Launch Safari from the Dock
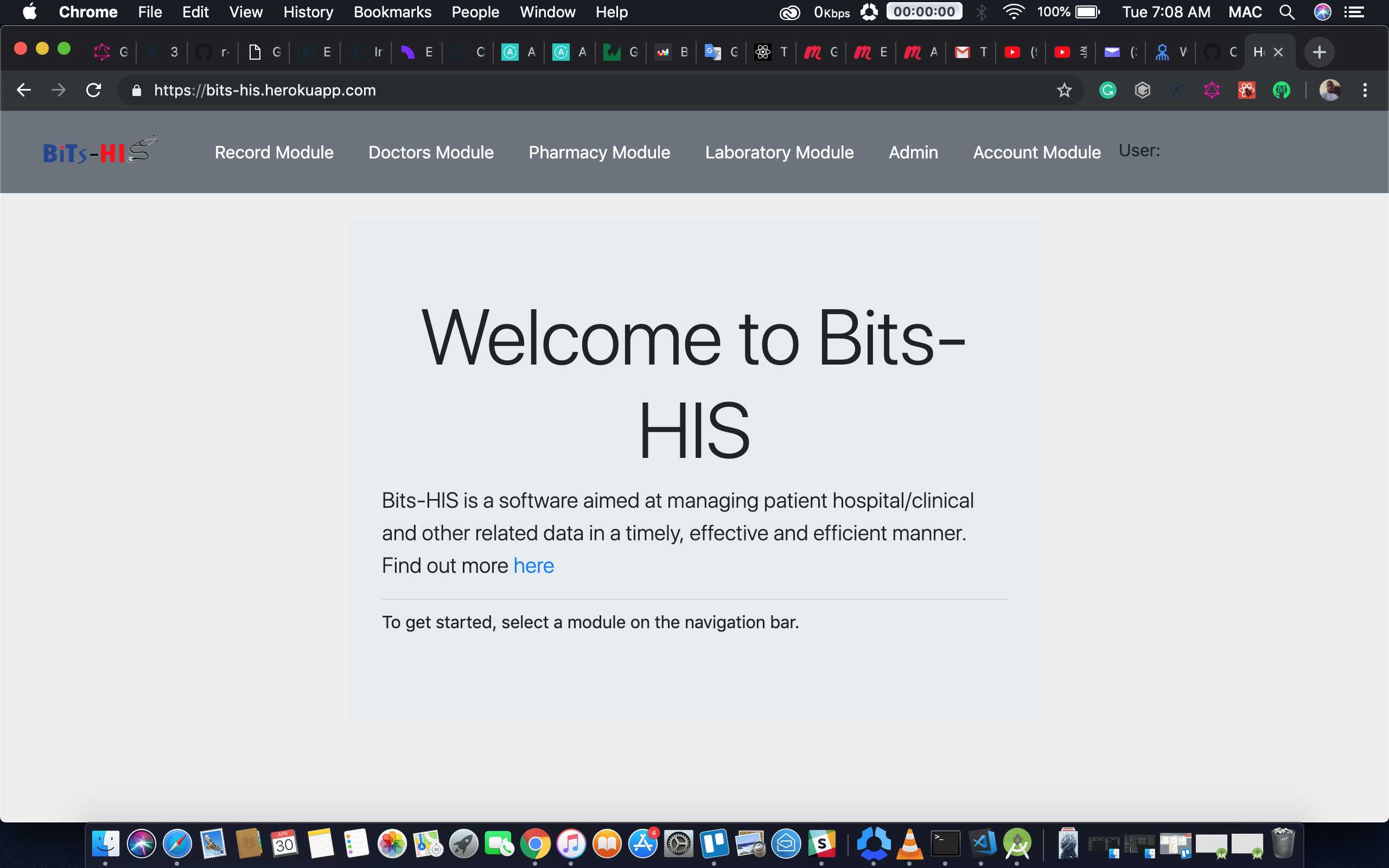This screenshot has width=1389, height=868. pos(177,844)
